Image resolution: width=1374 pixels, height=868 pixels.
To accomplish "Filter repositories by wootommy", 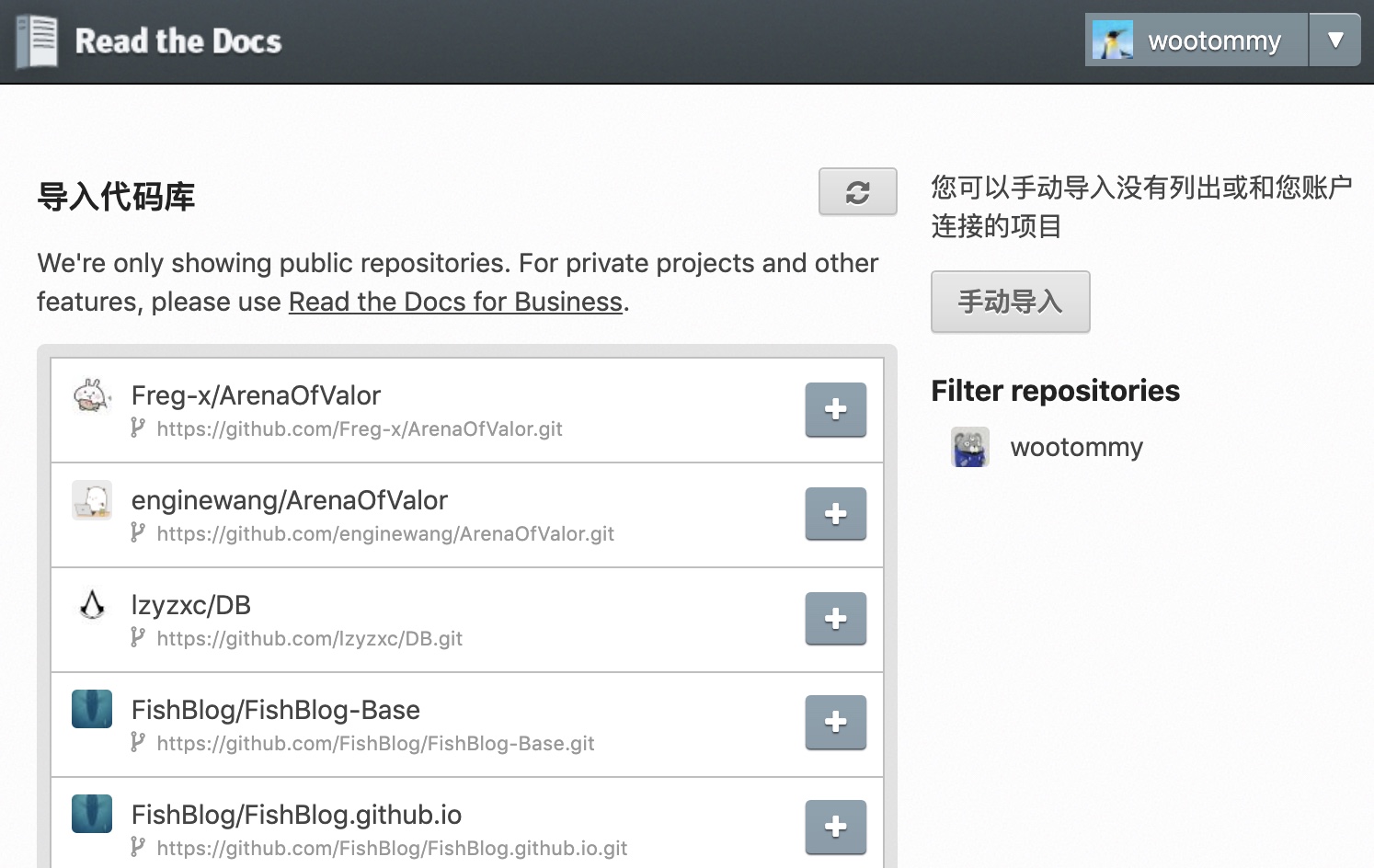I will pos(1076,447).
